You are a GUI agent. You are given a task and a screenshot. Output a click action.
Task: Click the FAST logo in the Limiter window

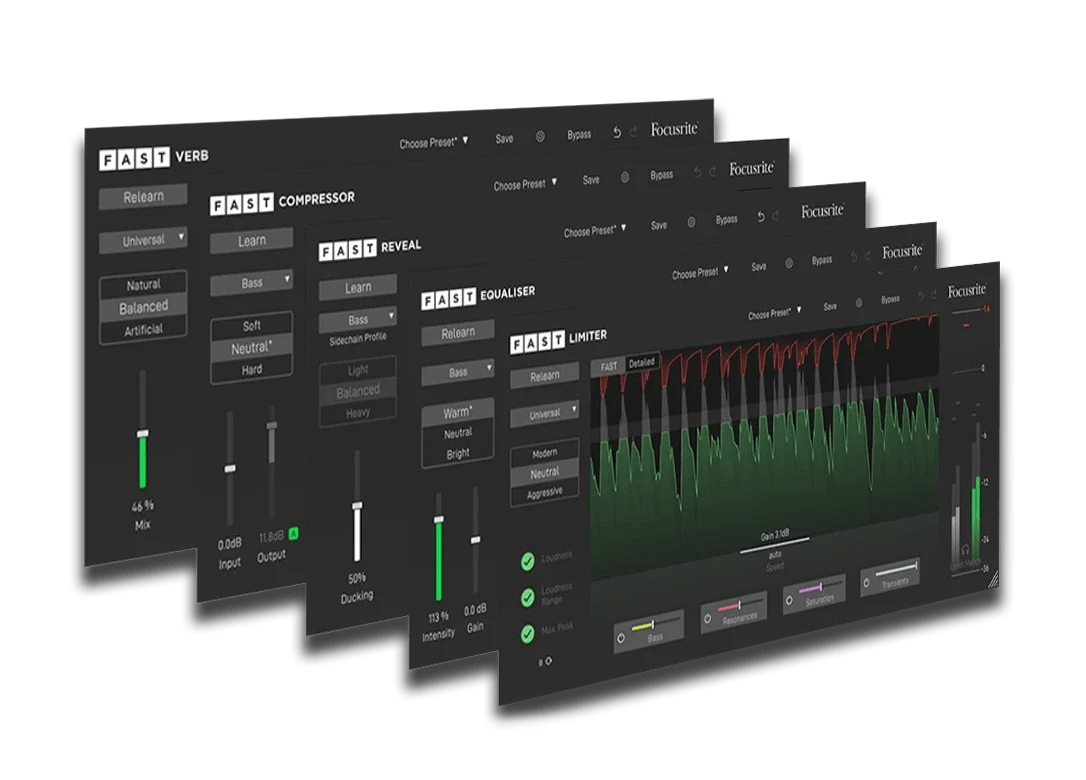[537, 342]
